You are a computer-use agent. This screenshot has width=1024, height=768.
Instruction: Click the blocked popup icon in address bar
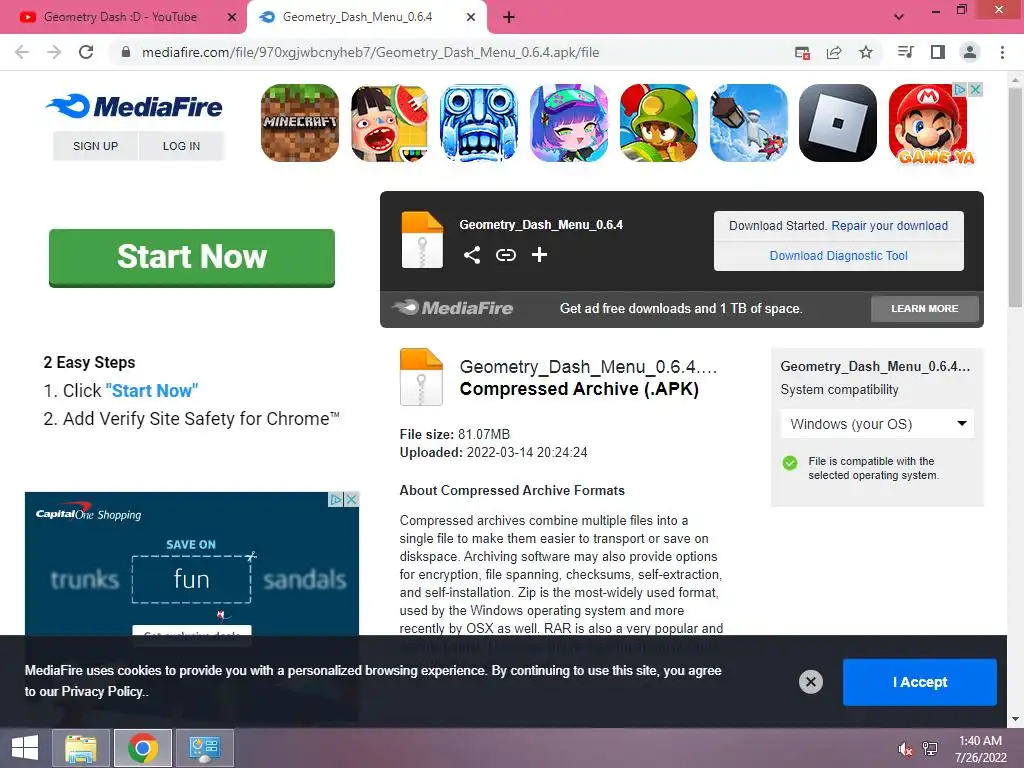pos(803,52)
